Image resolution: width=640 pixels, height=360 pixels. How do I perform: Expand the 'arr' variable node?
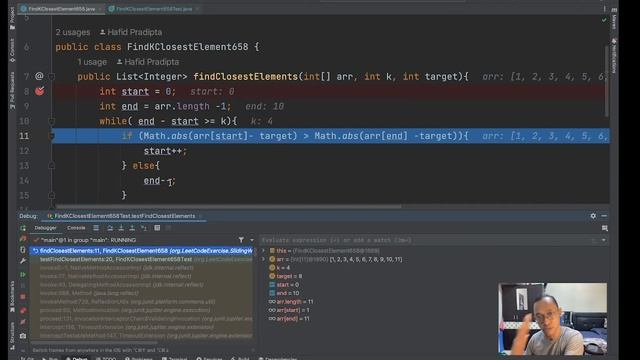coord(263,259)
